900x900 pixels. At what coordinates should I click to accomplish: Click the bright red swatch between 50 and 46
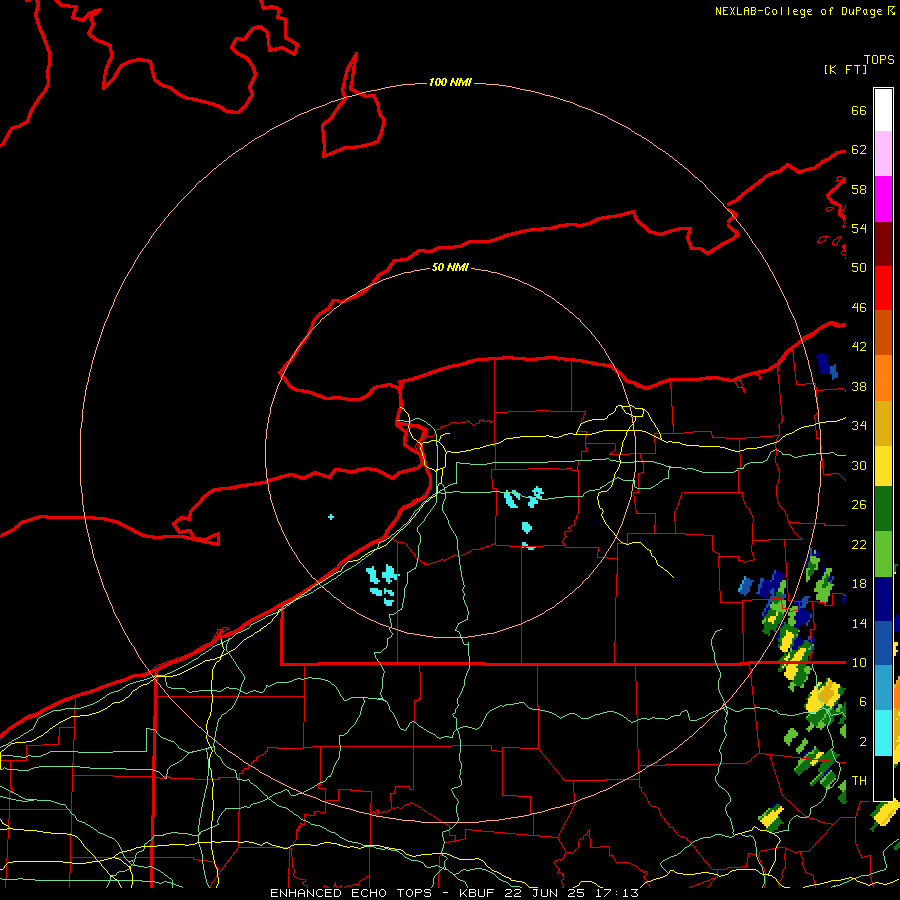pos(883,288)
